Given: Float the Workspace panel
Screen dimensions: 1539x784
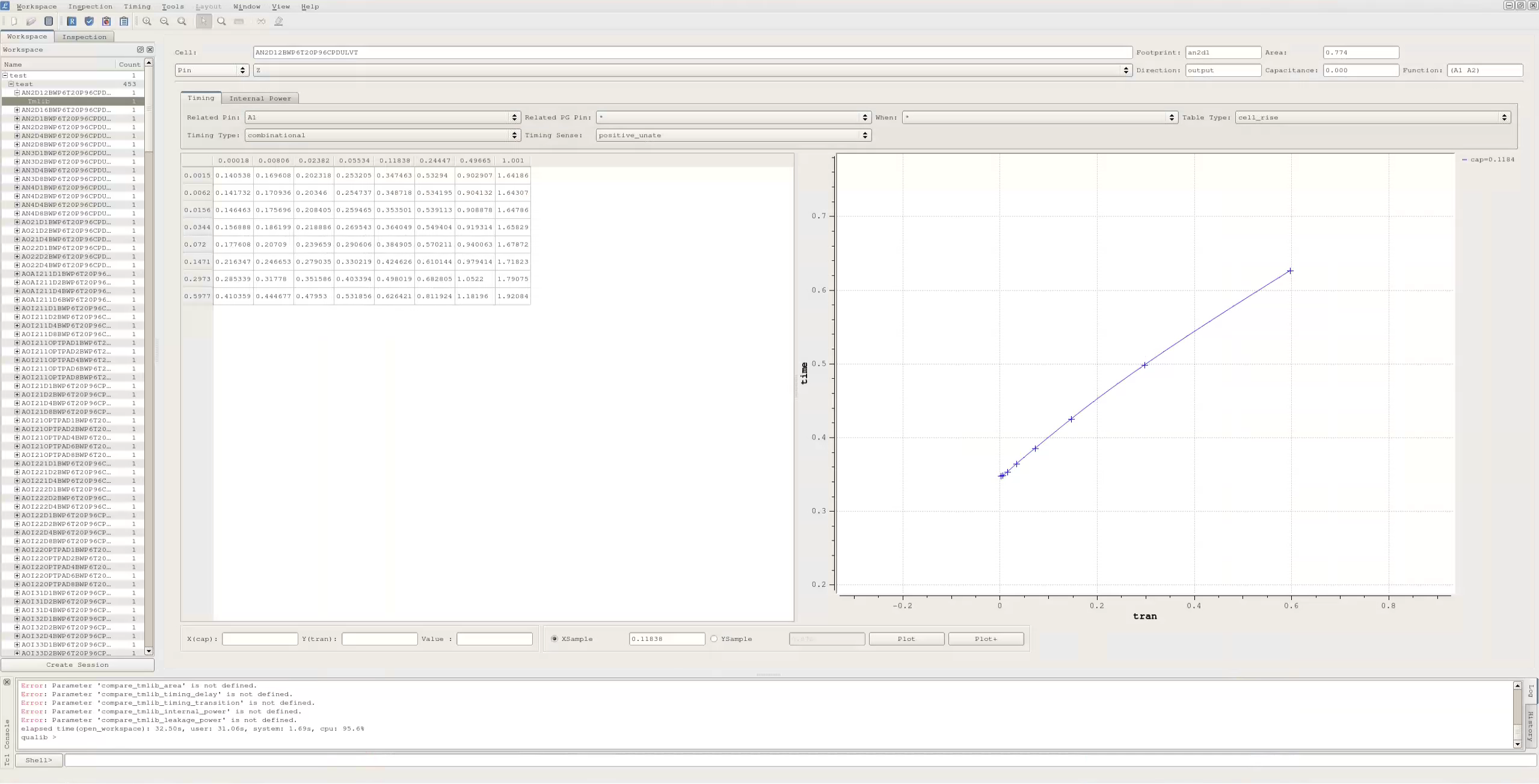Looking at the screenshot, I should click(x=140, y=49).
